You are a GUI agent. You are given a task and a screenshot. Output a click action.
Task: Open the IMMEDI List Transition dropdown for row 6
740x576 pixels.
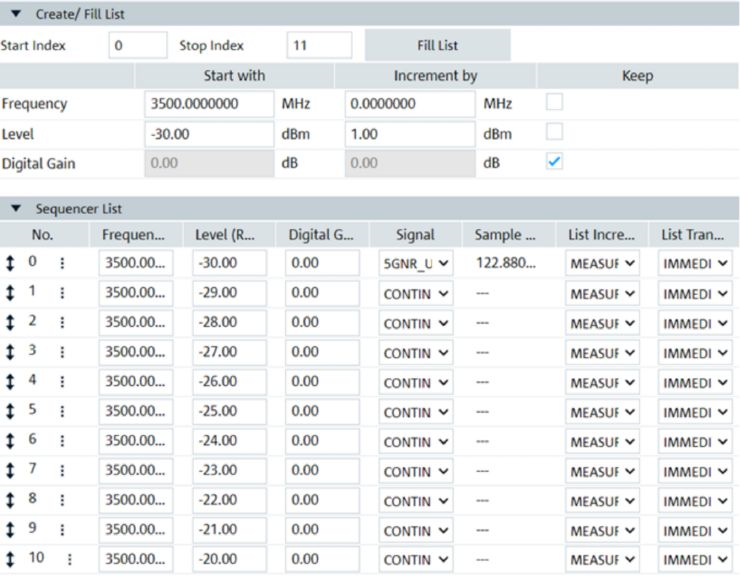pyautogui.click(x=695, y=442)
